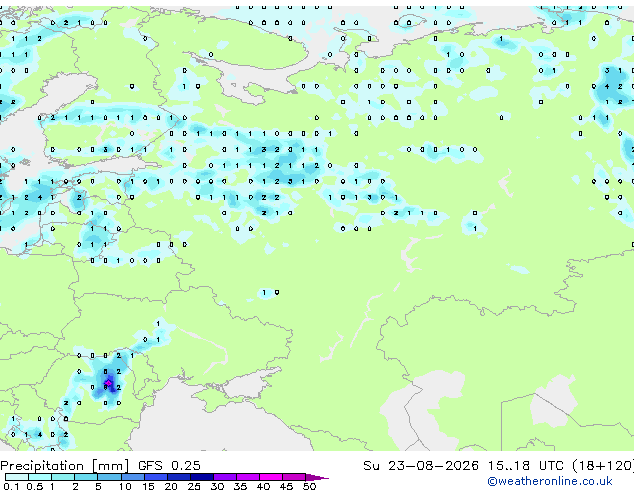Click the '15..18 UTC' time label
Screen dimensions: 634x490
click(x=526, y=466)
